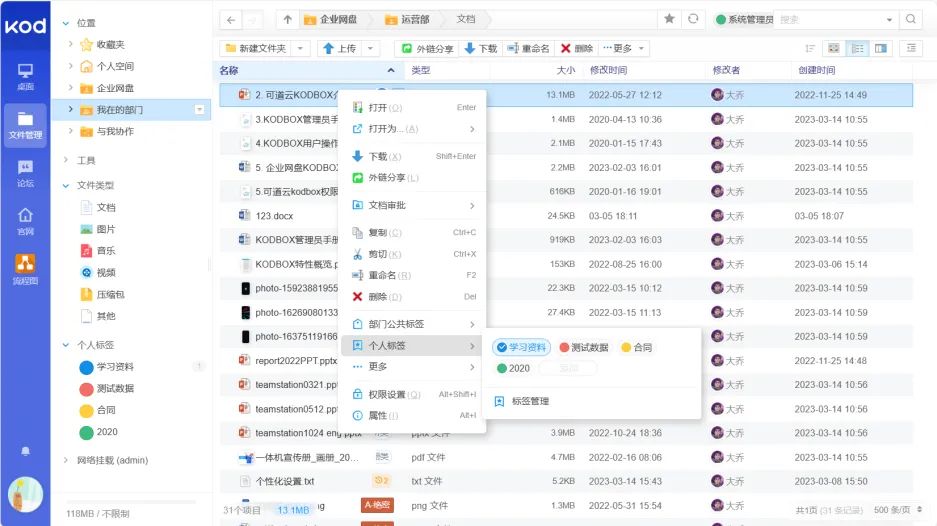Click the kod logo
Viewport: 937px width, 526px height.
[x=25, y=26]
